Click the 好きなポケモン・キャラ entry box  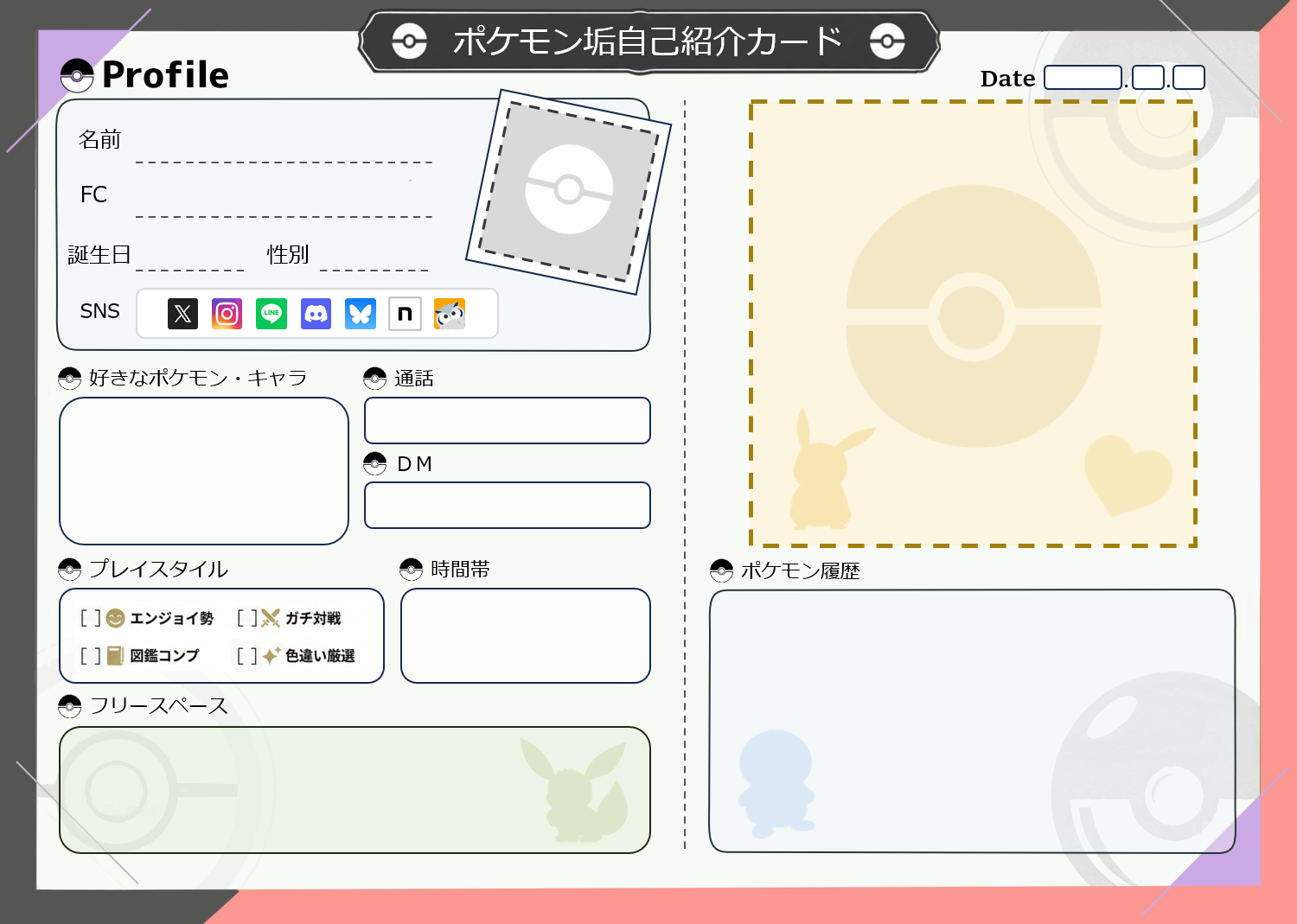(x=204, y=471)
